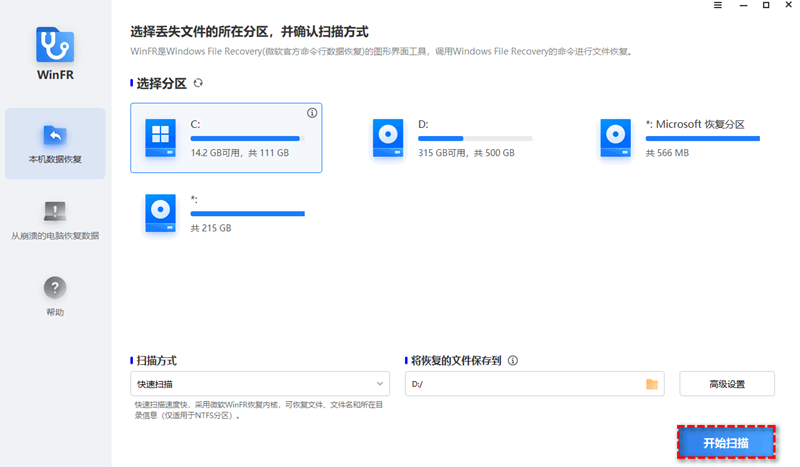Click the WinFR logo icon
Image resolution: width=800 pixels, height=467 pixels.
click(55, 46)
